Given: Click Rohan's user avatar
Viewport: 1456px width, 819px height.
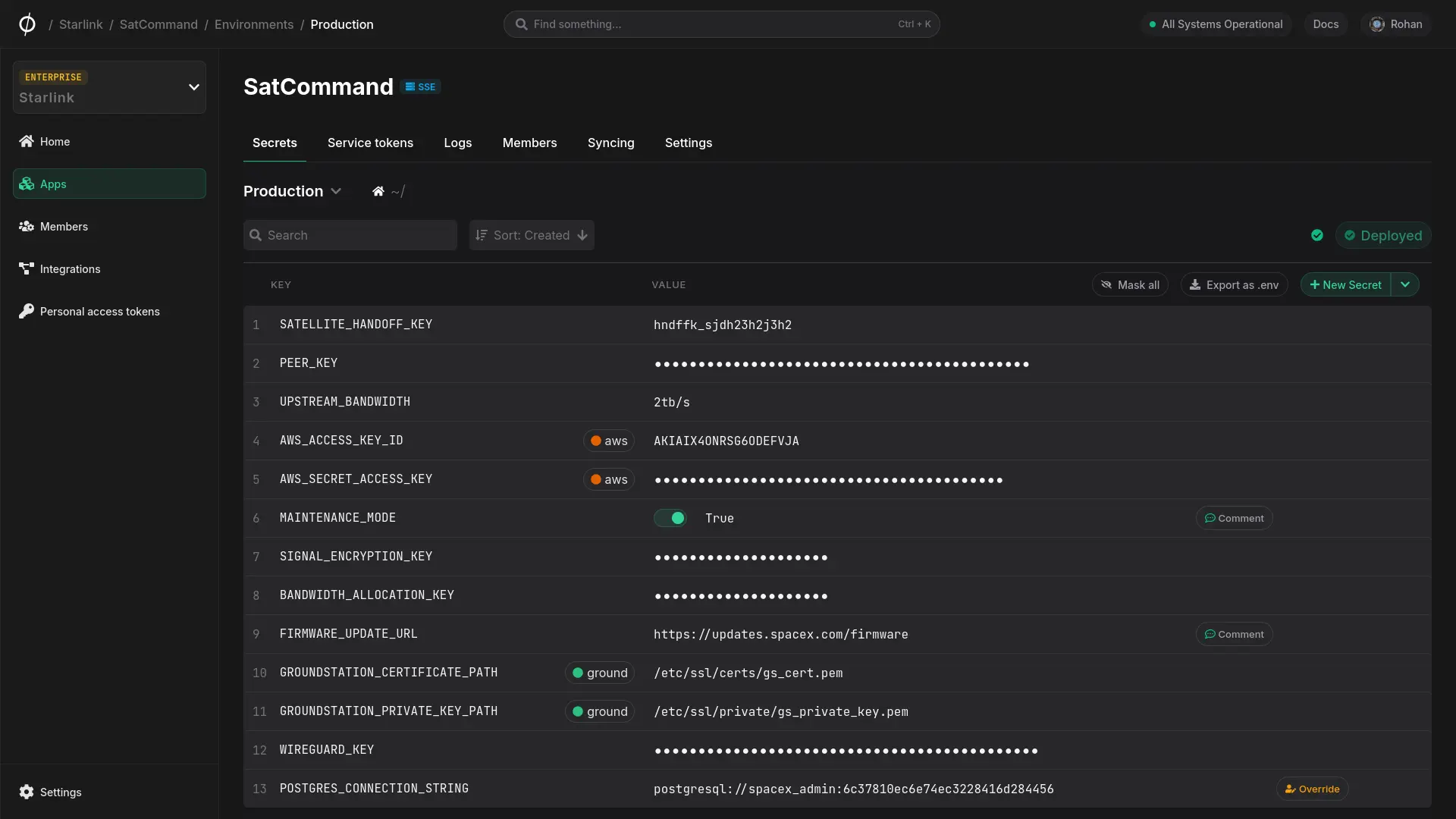Looking at the screenshot, I should tap(1377, 24).
